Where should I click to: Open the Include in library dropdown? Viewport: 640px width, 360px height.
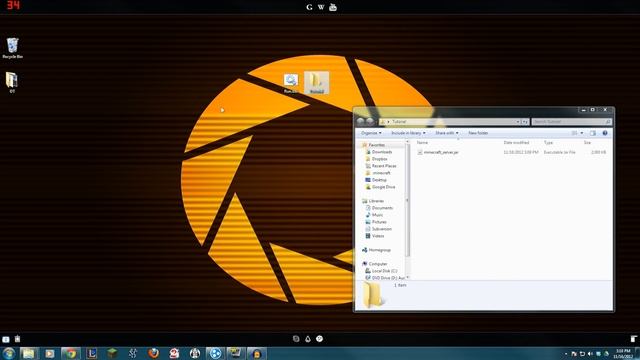pos(408,133)
